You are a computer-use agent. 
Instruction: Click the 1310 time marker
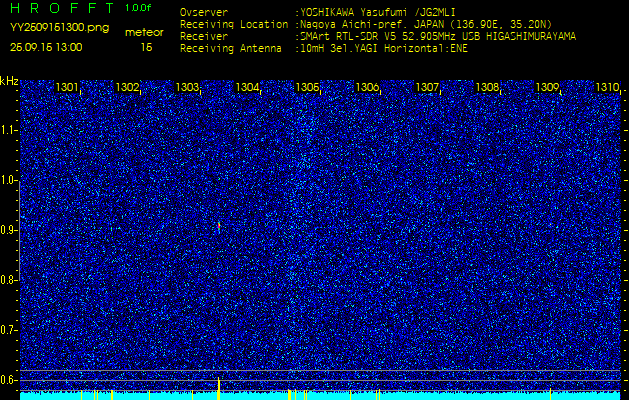click(x=607, y=87)
